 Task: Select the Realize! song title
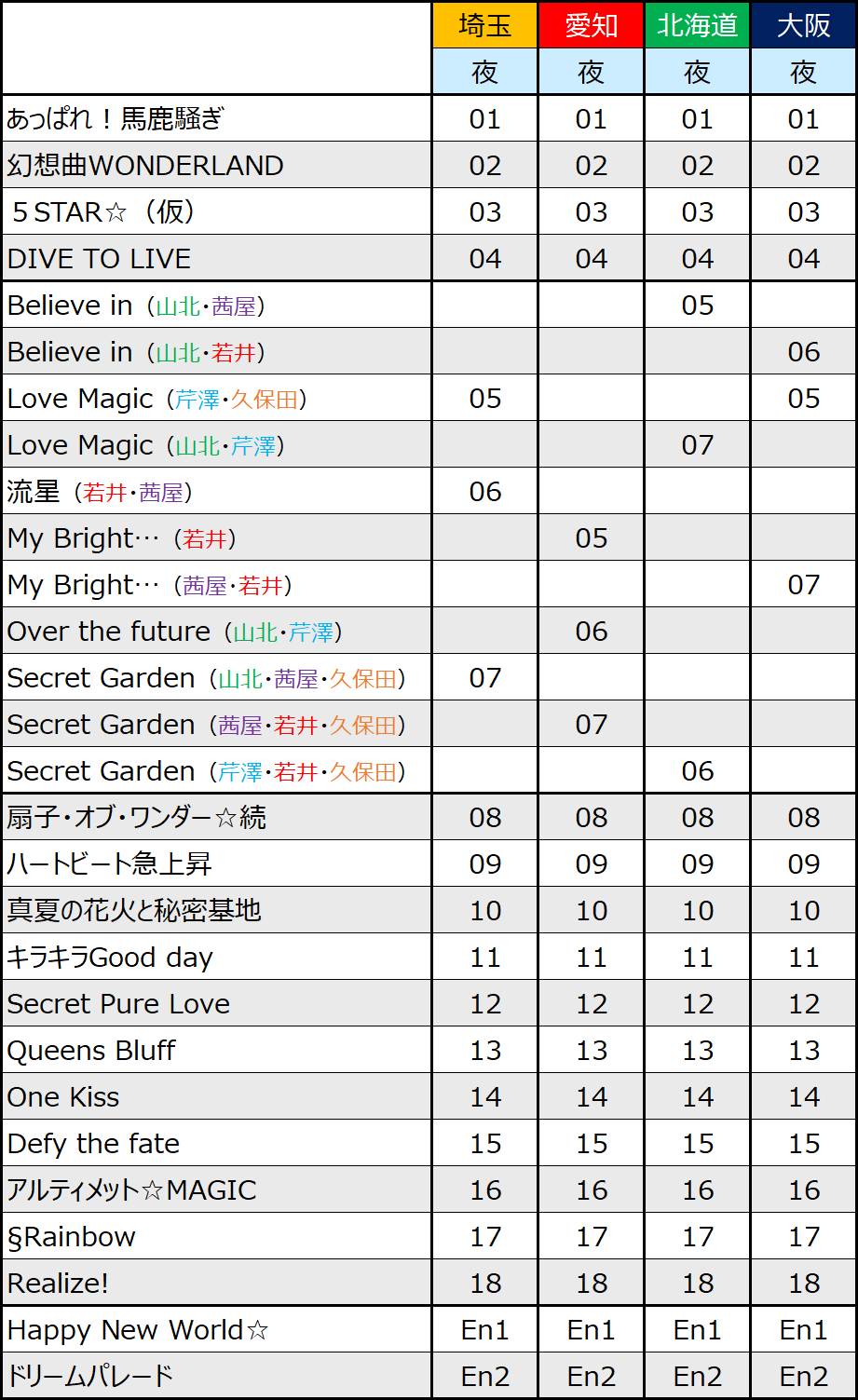pos(58,1284)
